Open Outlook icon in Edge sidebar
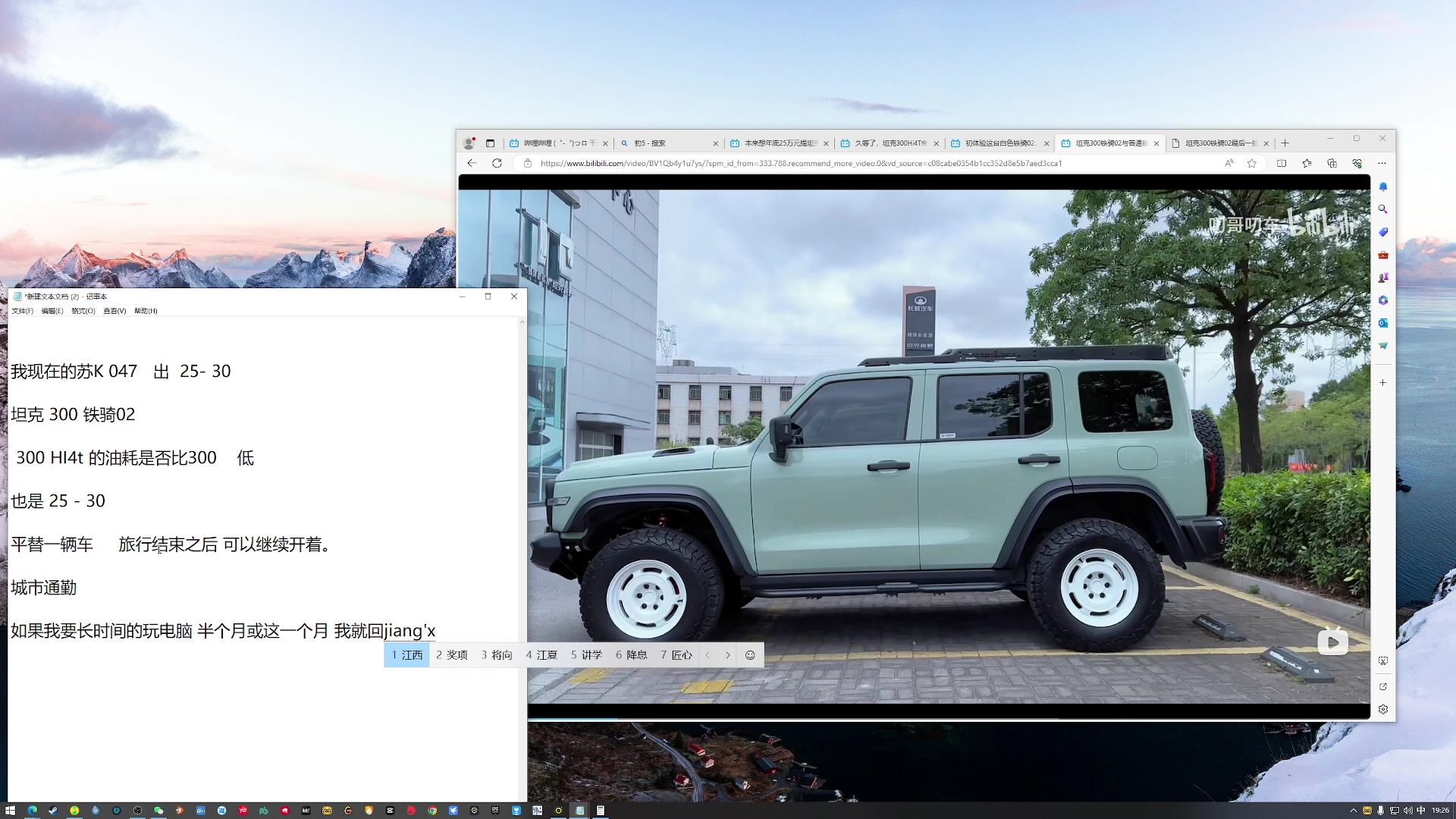1456x819 pixels. tap(1382, 323)
